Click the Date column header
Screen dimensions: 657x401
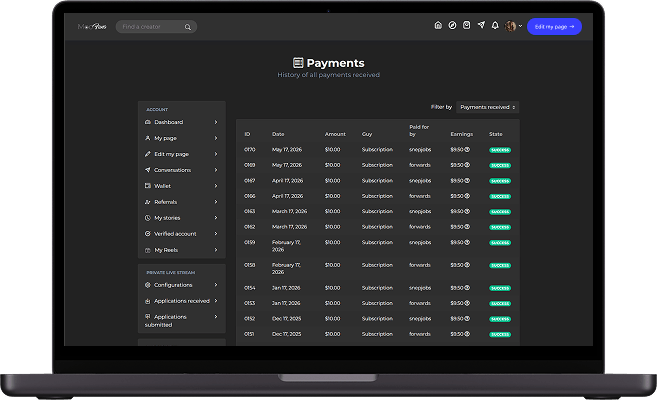[278, 134]
